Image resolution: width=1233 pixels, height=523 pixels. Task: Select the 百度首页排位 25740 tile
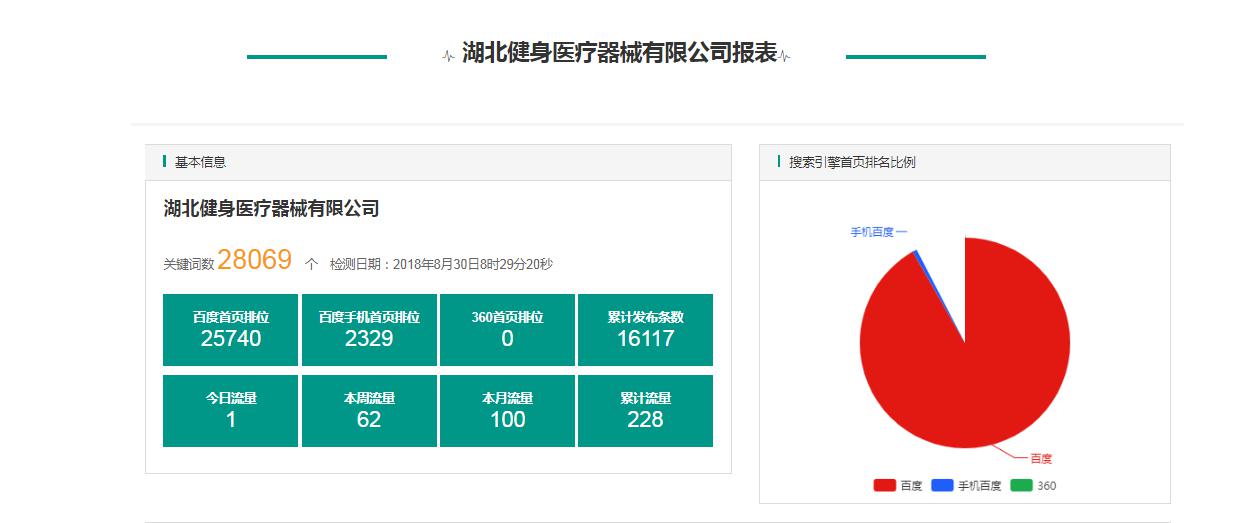pos(231,329)
